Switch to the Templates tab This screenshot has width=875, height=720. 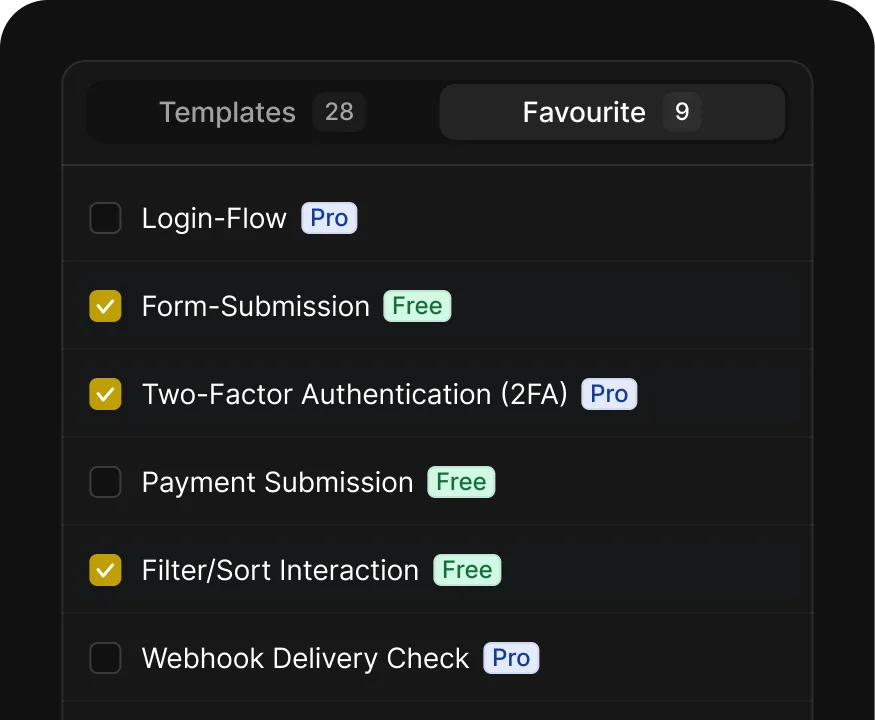[x=262, y=112]
